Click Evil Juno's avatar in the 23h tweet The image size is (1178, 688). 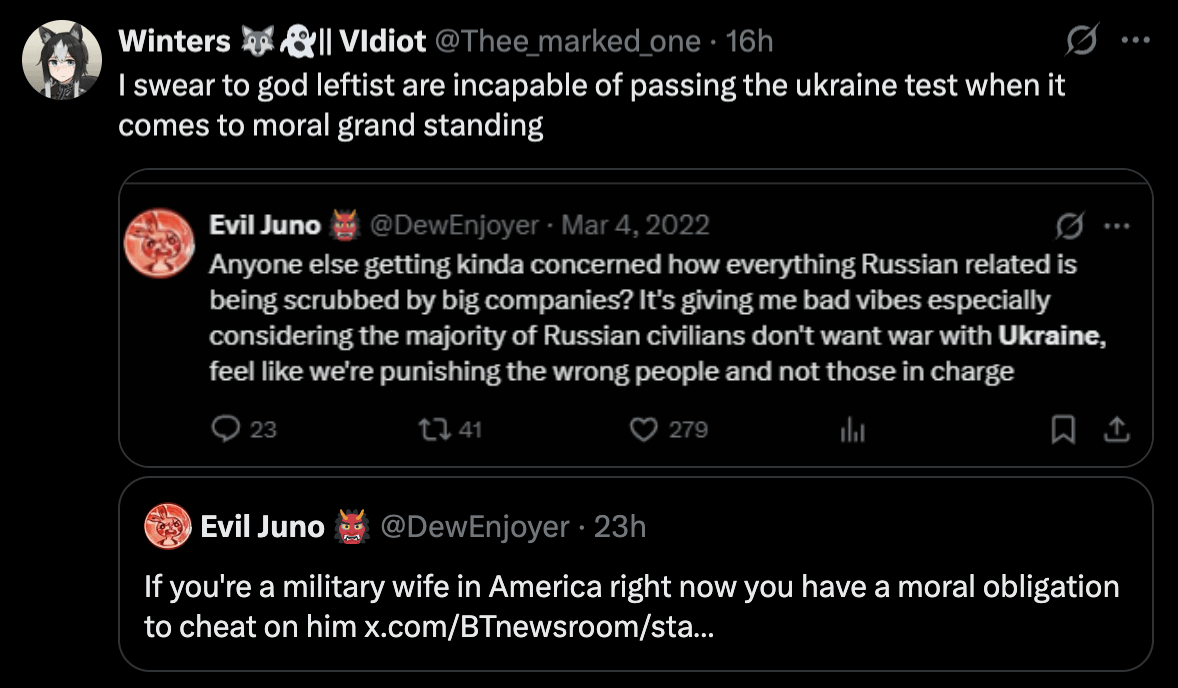click(168, 527)
